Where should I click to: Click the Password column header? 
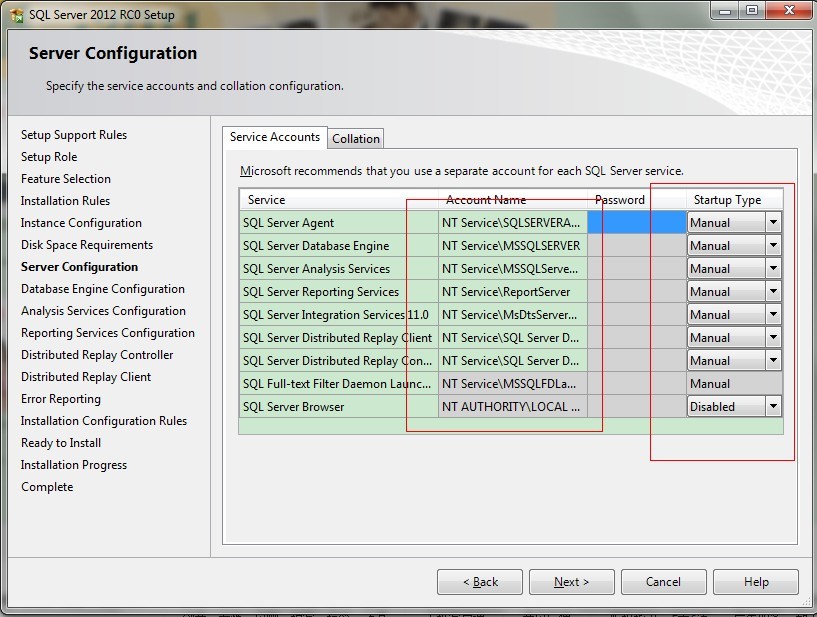point(637,200)
